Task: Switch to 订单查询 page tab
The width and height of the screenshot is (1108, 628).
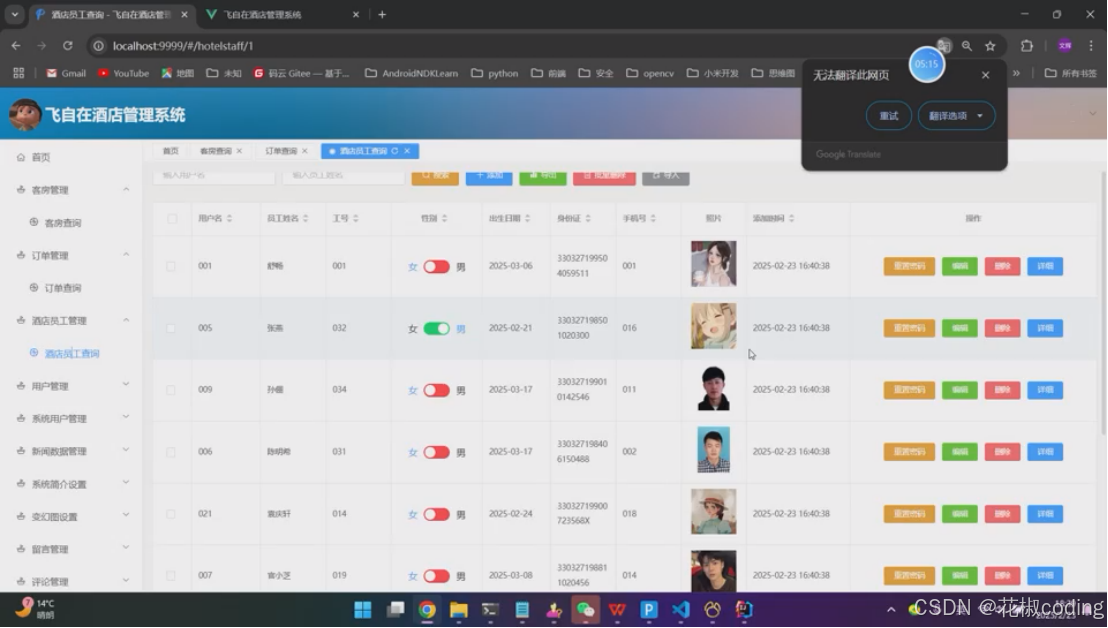Action: point(281,151)
